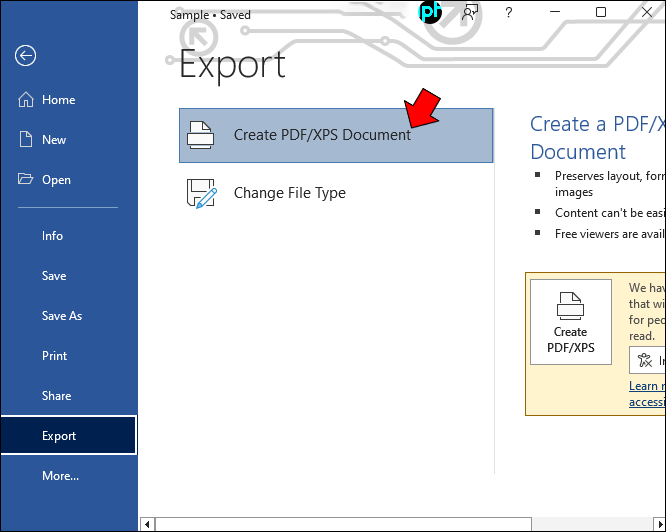Click the horizontal scrollbar left arrow
The height and width of the screenshot is (532, 666).
[x=147, y=524]
